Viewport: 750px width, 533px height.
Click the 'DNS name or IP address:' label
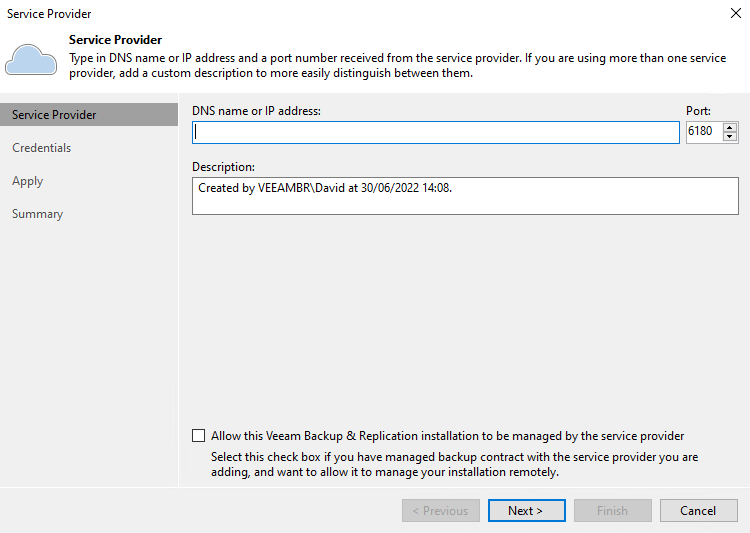point(257,111)
